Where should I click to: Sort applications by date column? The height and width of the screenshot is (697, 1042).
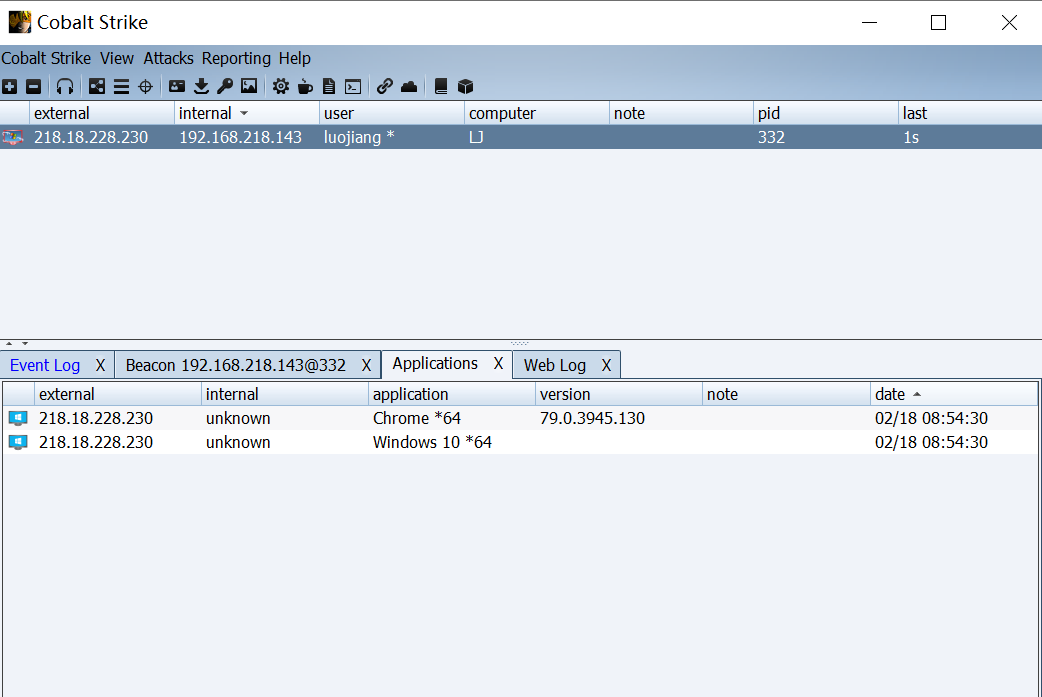coord(954,395)
